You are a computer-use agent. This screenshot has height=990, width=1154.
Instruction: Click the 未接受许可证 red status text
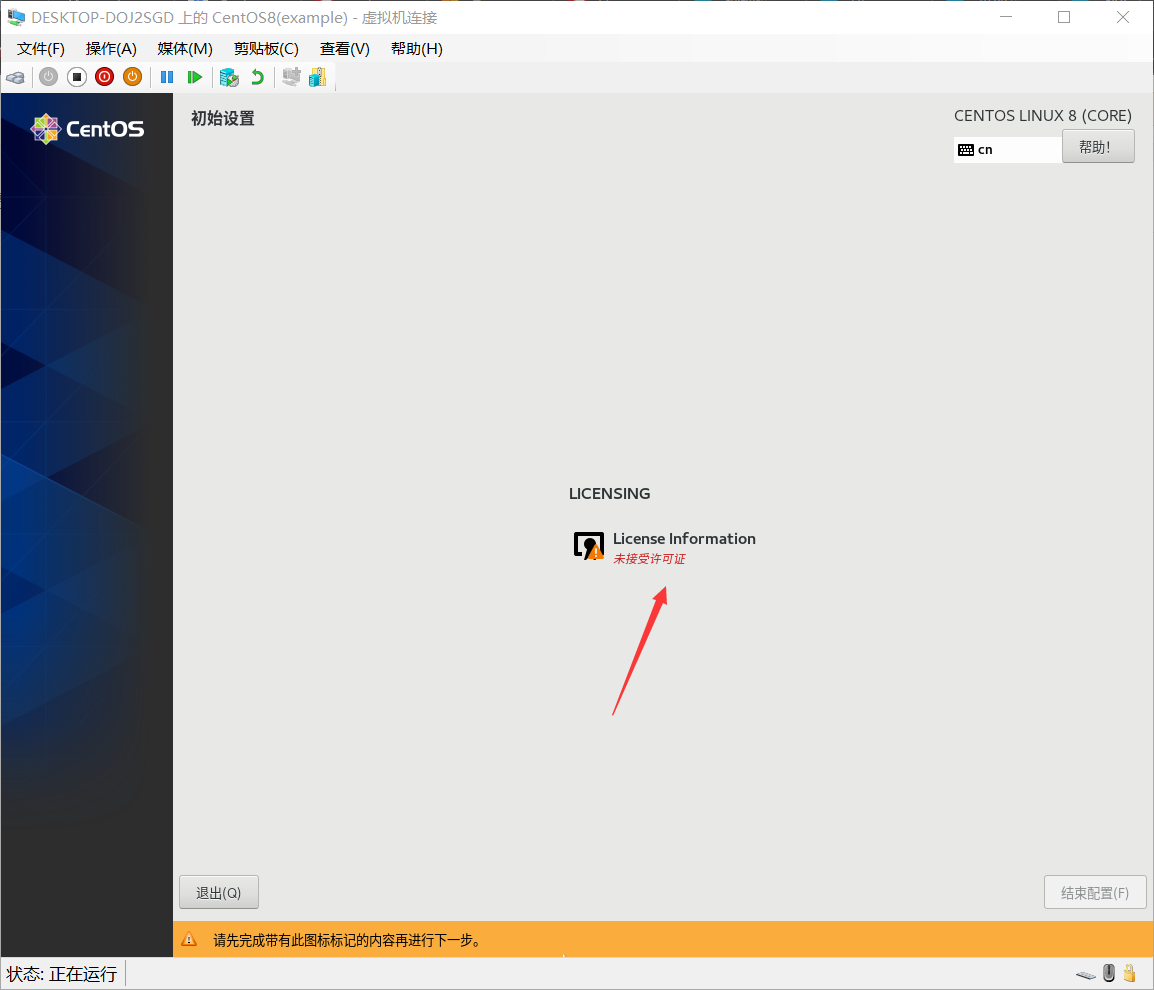coord(649,559)
